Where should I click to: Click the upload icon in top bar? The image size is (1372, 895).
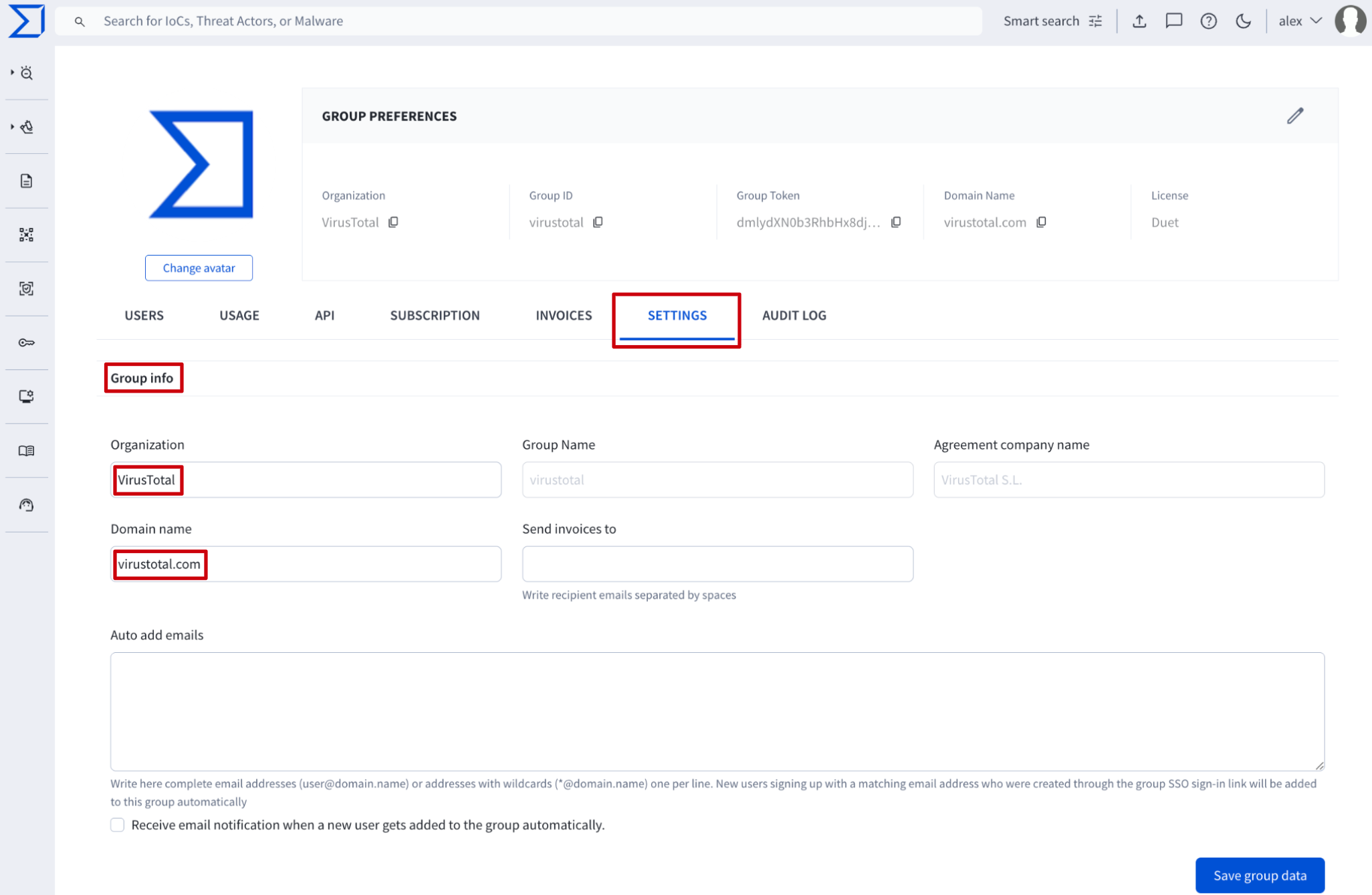pyautogui.click(x=1139, y=21)
